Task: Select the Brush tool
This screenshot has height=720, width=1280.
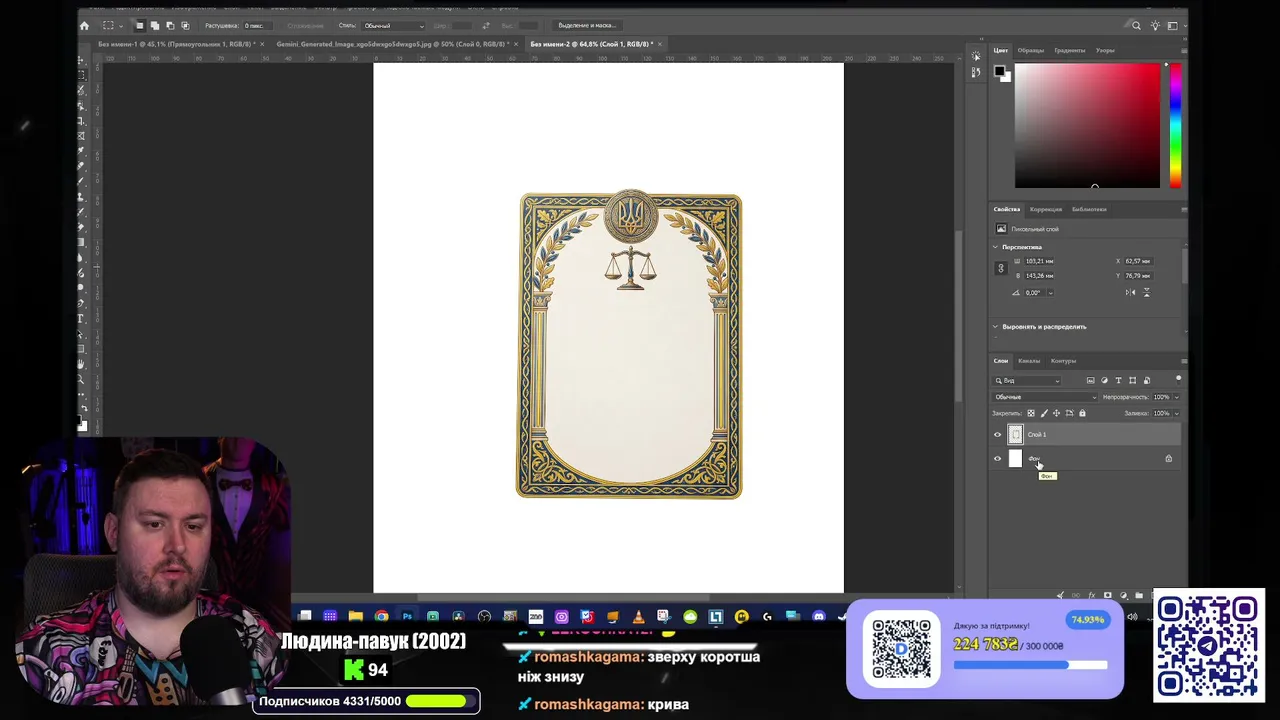Action: tap(81, 181)
